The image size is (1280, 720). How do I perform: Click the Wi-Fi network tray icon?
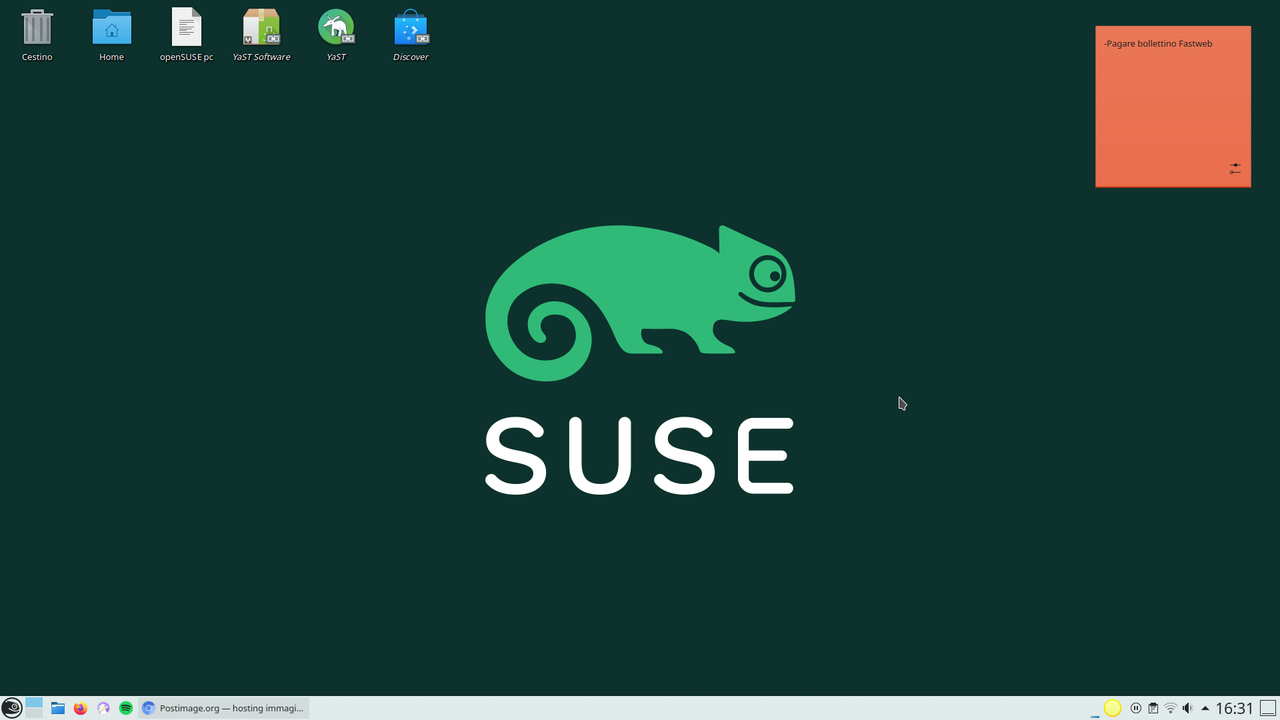pyautogui.click(x=1170, y=708)
